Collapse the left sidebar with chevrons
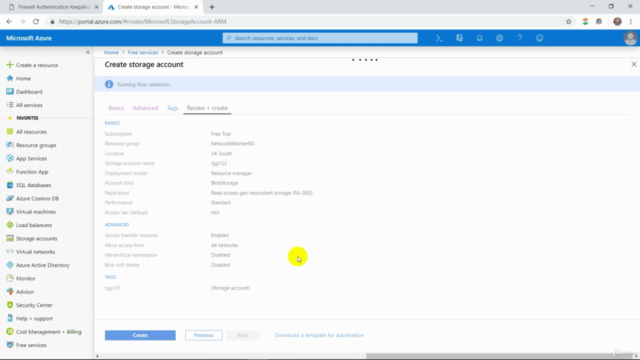Screen dimensions: 640x360 (88, 52)
